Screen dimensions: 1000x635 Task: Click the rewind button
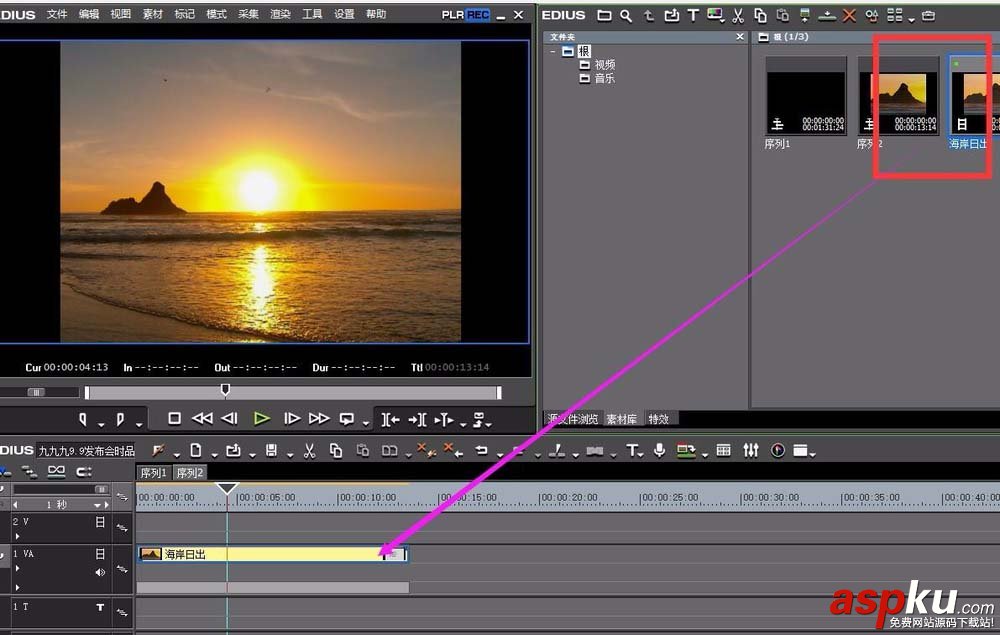click(202, 418)
